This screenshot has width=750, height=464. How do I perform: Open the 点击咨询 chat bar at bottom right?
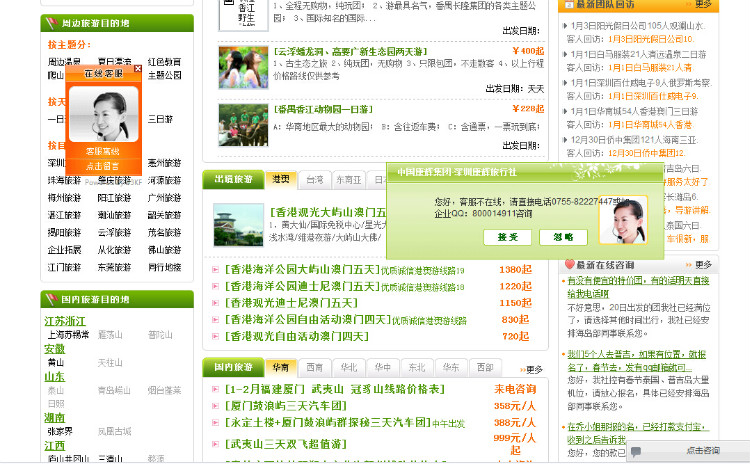point(688,451)
